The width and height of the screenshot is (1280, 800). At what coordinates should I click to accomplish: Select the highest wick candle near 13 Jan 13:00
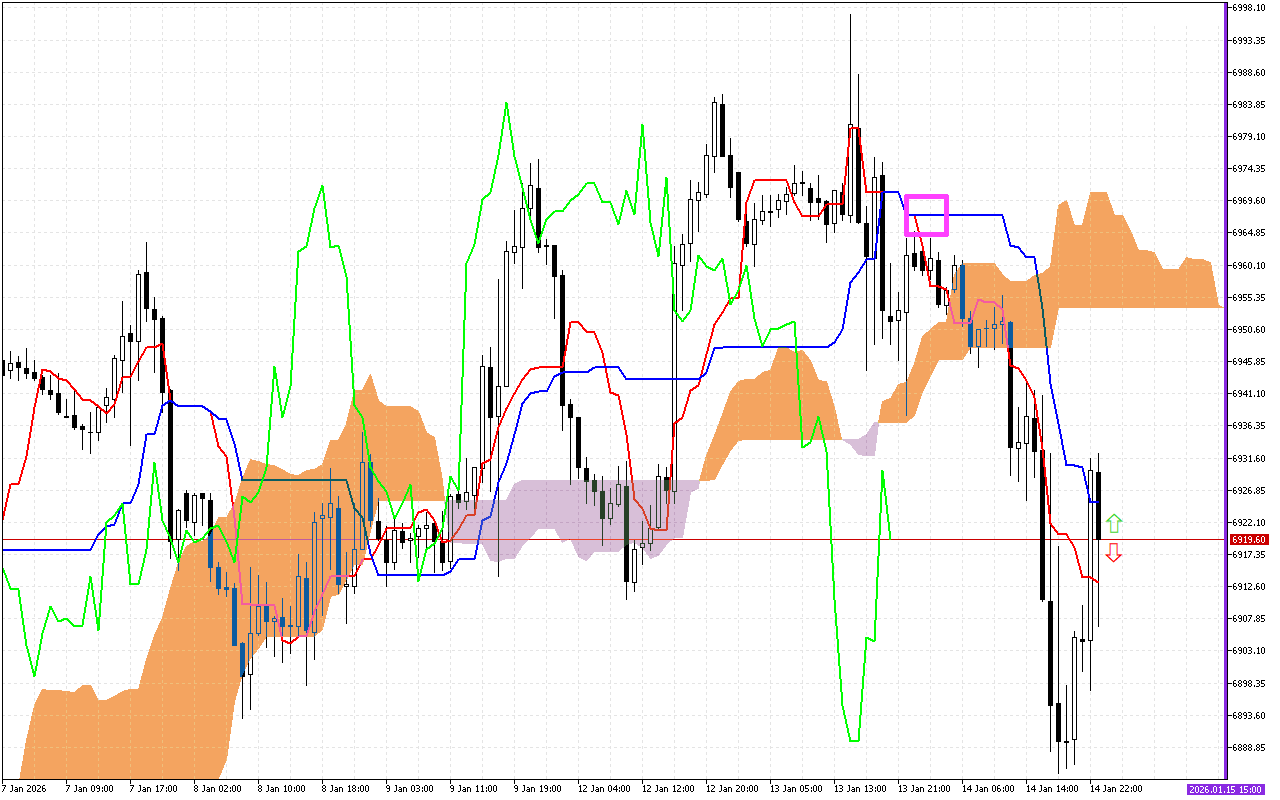(852, 150)
